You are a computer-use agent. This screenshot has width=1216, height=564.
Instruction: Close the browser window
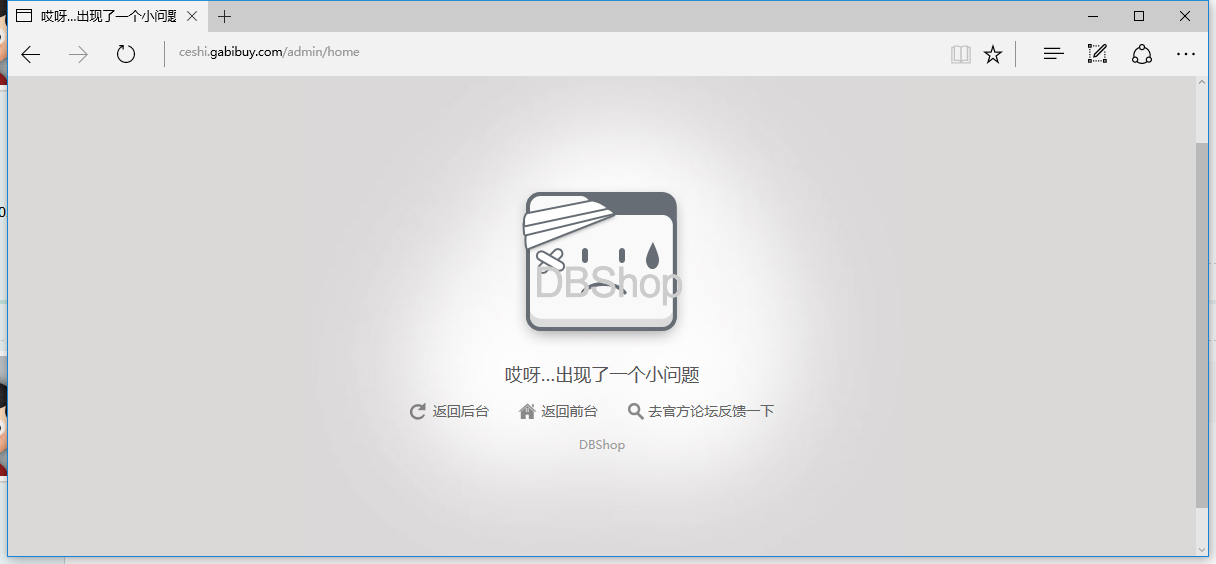(x=1185, y=16)
